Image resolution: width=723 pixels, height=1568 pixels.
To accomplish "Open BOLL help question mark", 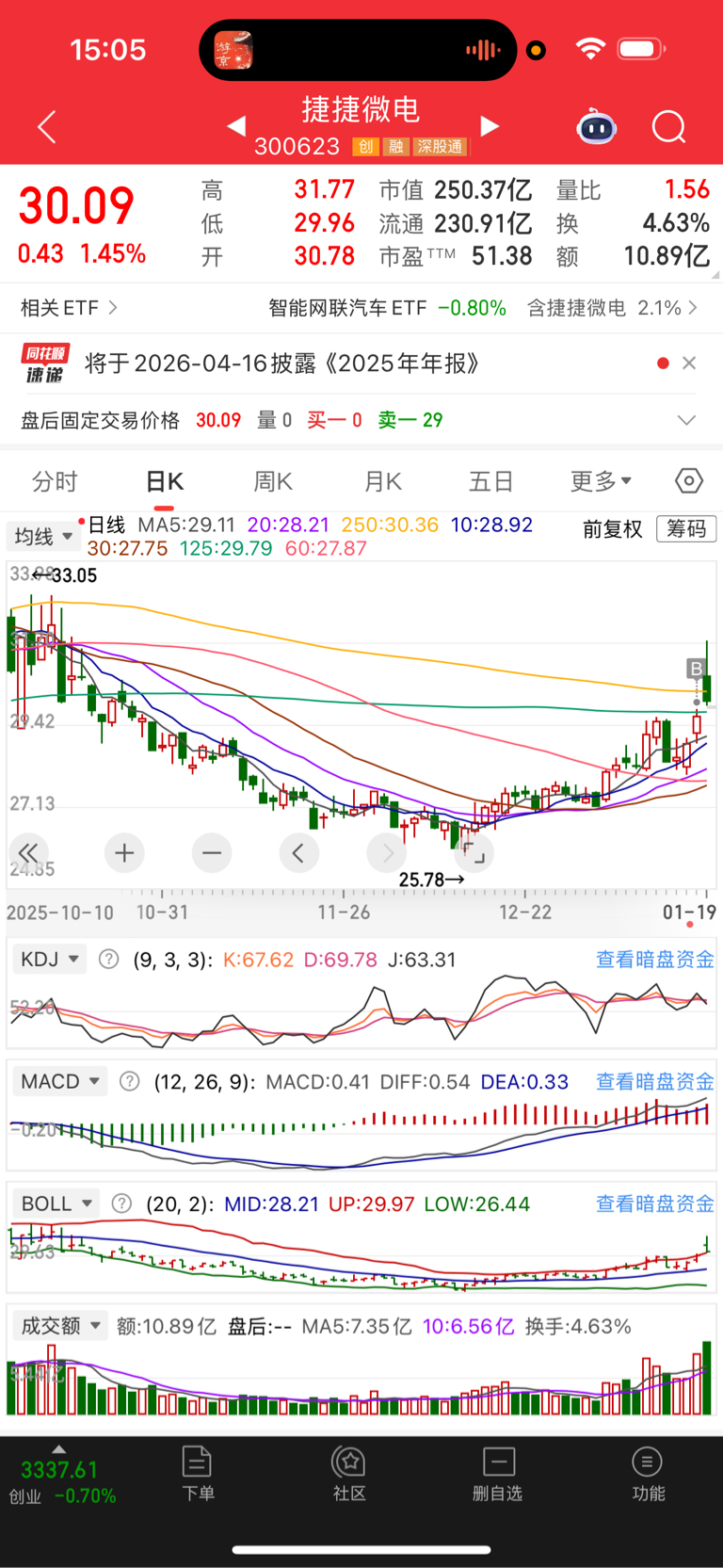I will point(122,1204).
